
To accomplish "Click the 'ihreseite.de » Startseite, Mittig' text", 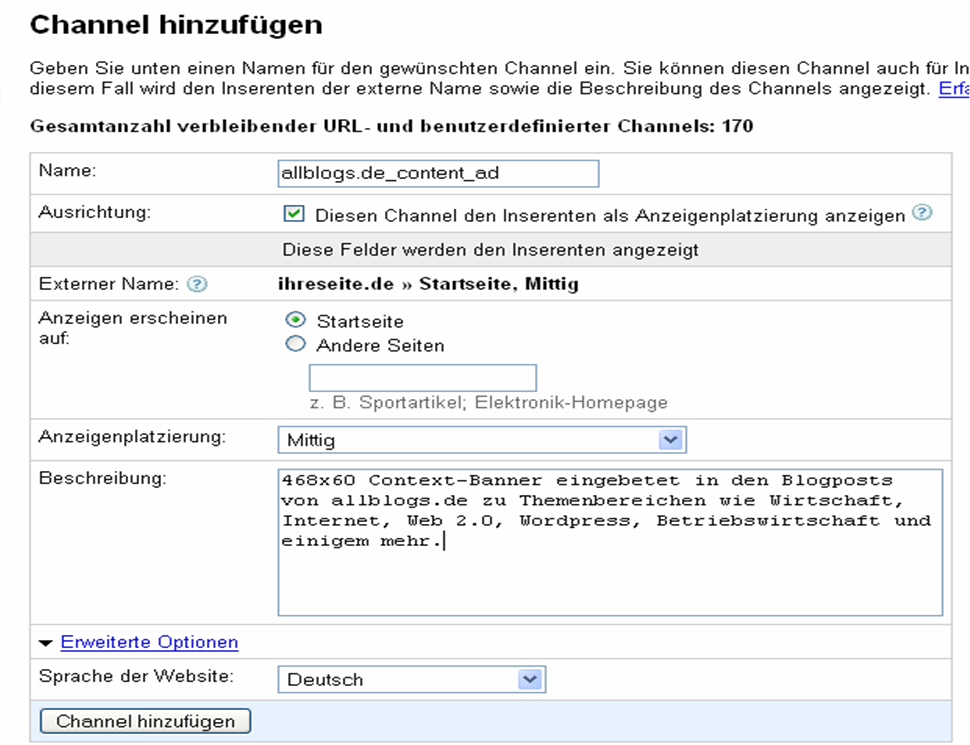I will click(x=428, y=284).
